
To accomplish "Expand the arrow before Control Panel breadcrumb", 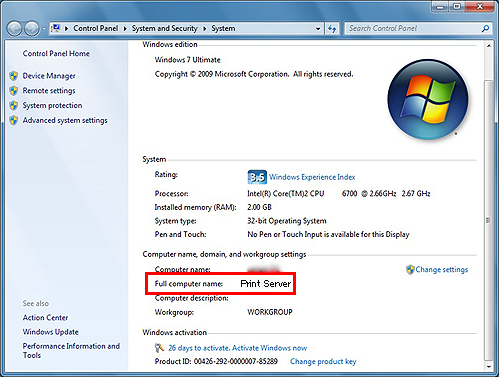I will click(x=66, y=29).
